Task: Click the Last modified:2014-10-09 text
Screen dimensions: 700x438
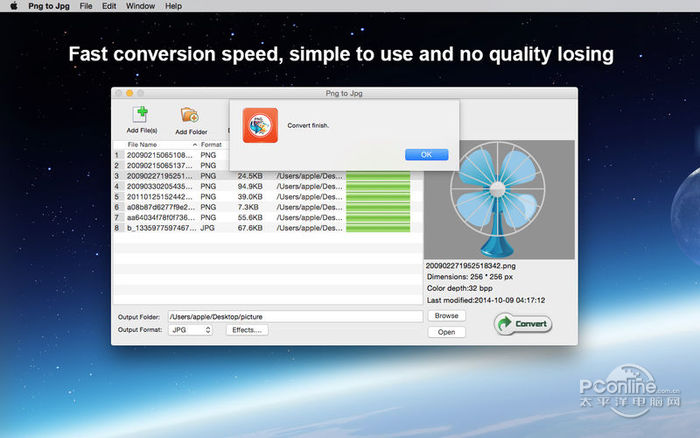Action: [x=486, y=300]
